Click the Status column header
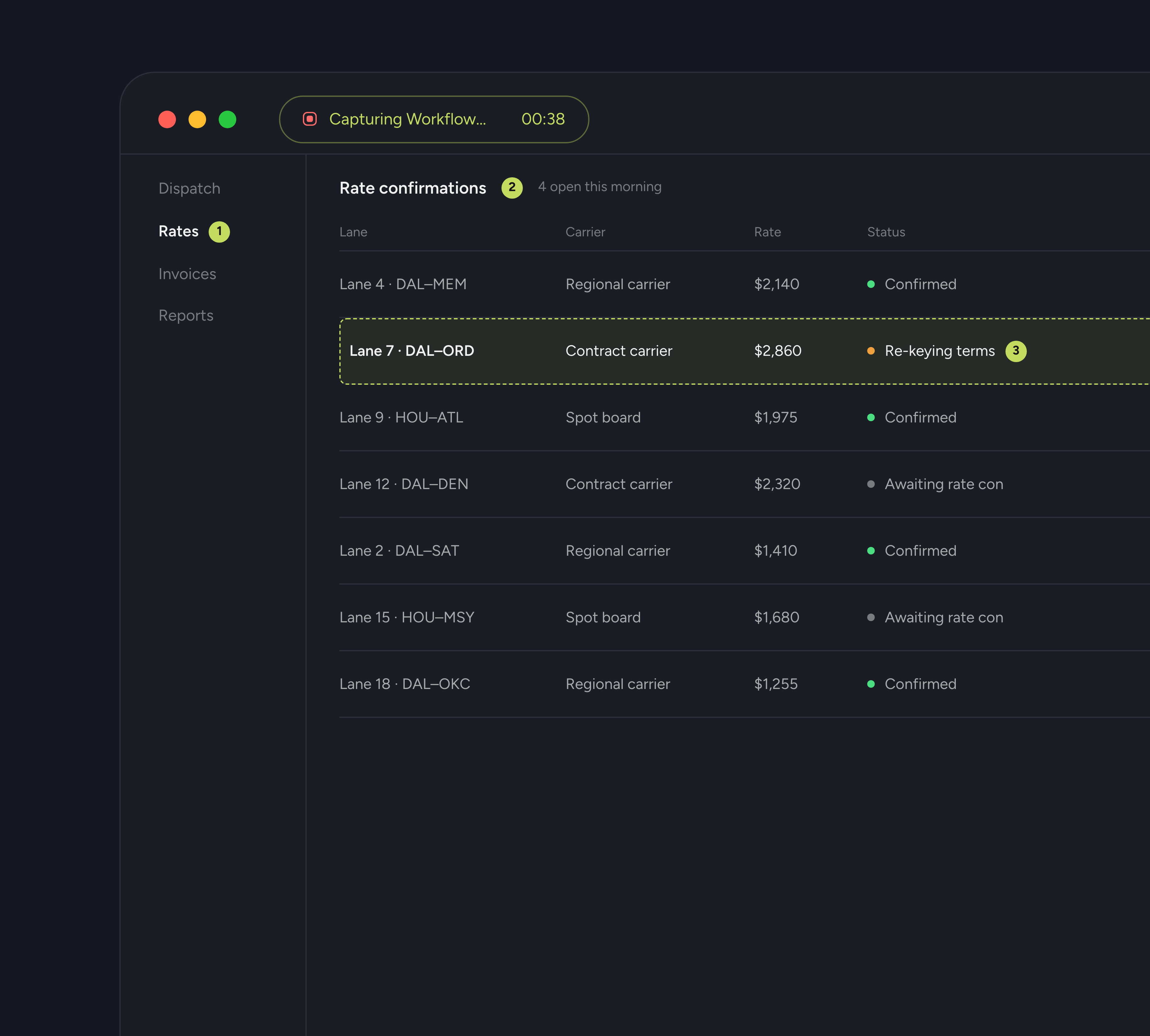Screen dimensions: 1150x1036 click(x=886, y=232)
